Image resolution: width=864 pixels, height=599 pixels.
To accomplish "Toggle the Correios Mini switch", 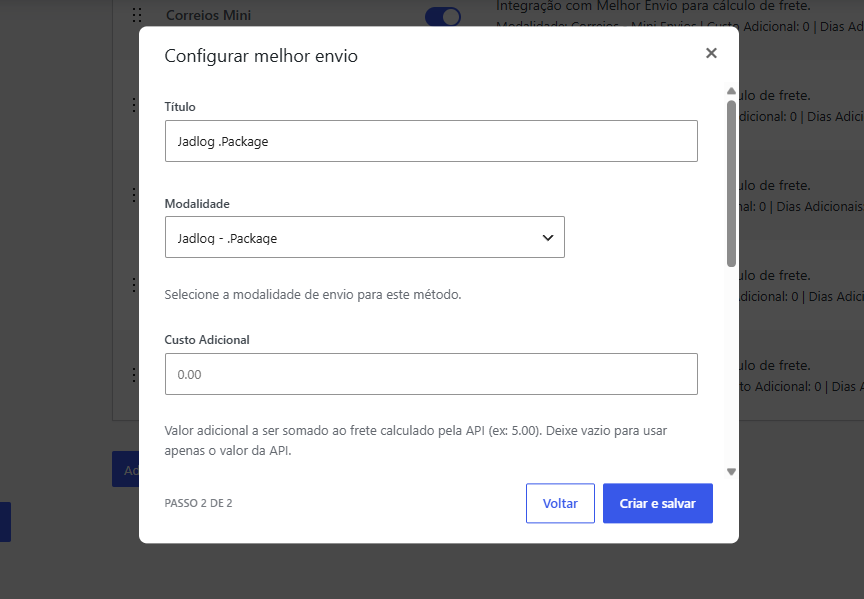I will click(443, 17).
